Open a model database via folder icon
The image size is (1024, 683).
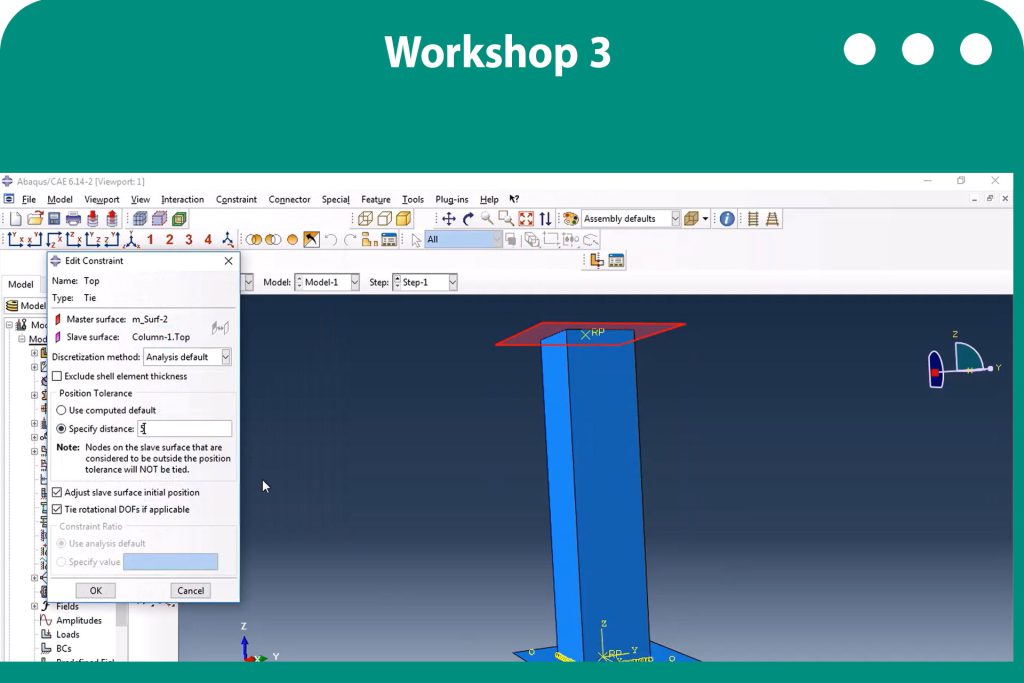coord(35,219)
